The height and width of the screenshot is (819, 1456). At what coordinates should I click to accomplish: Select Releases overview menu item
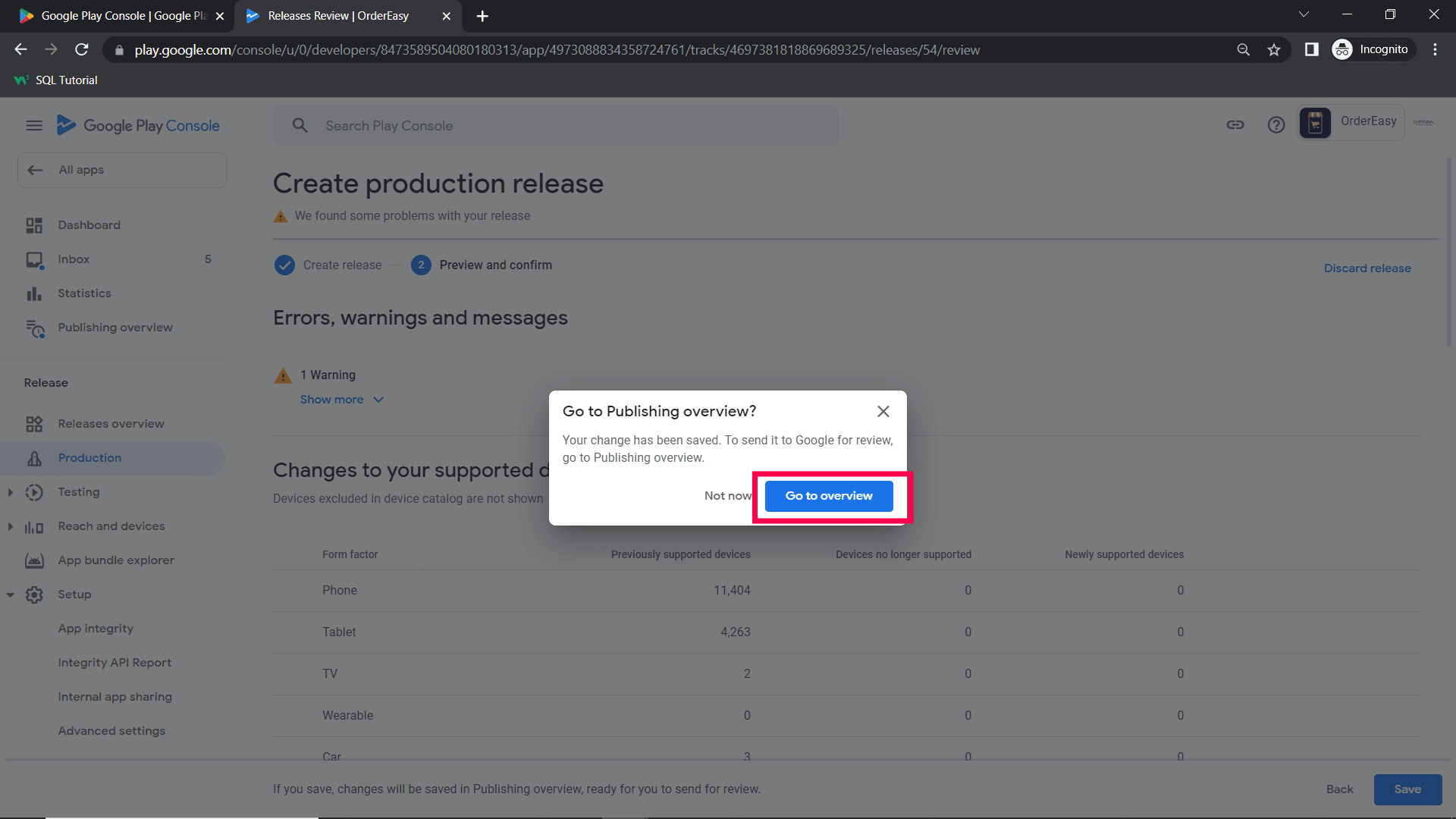point(111,424)
